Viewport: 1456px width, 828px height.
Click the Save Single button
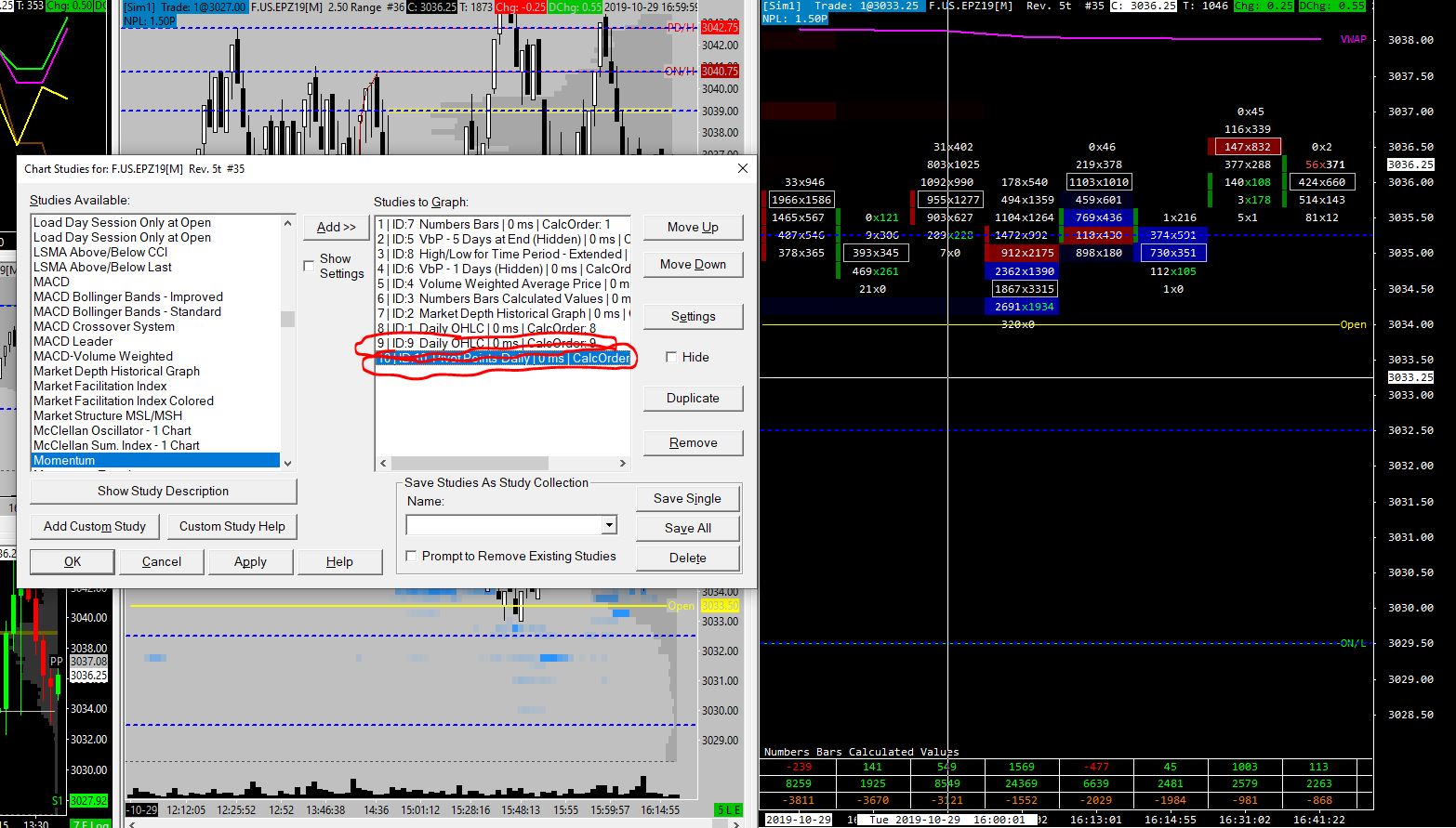pyautogui.click(x=687, y=498)
